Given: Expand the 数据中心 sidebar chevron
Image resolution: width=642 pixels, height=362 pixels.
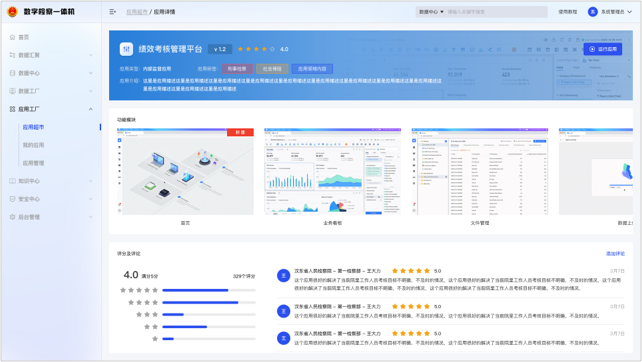Looking at the screenshot, I should coord(90,73).
